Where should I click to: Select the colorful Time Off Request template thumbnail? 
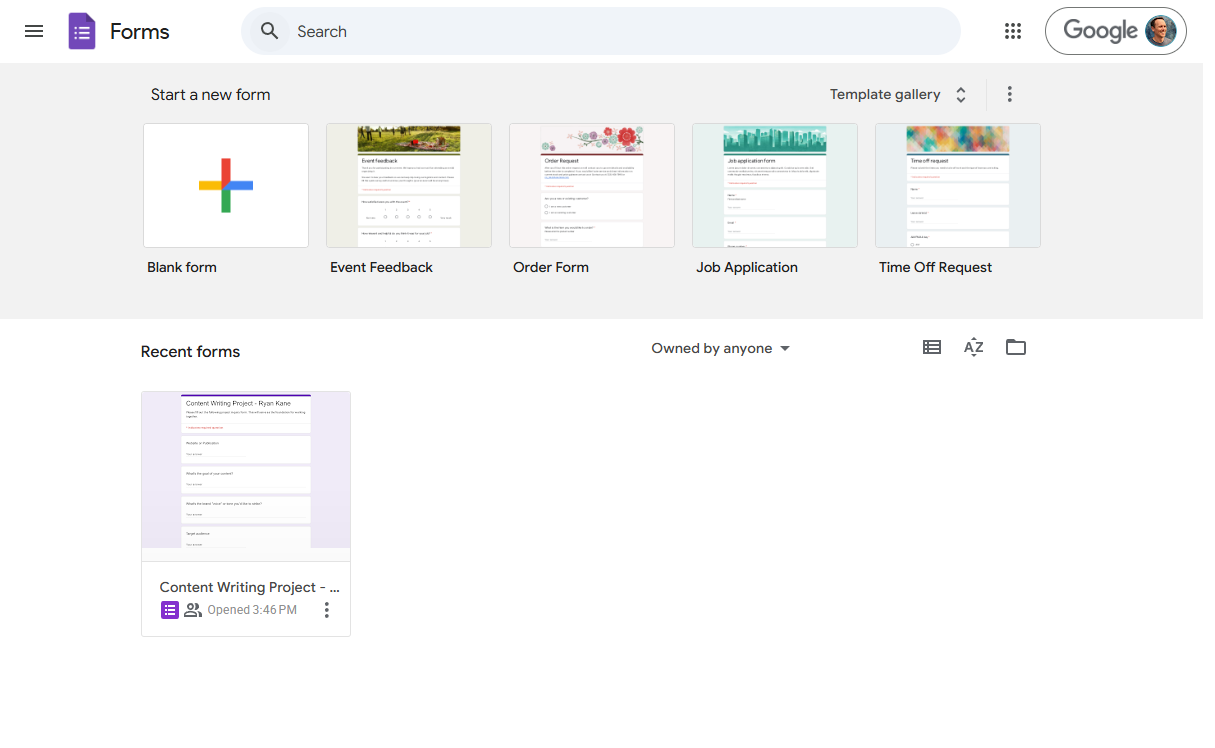[x=957, y=185]
